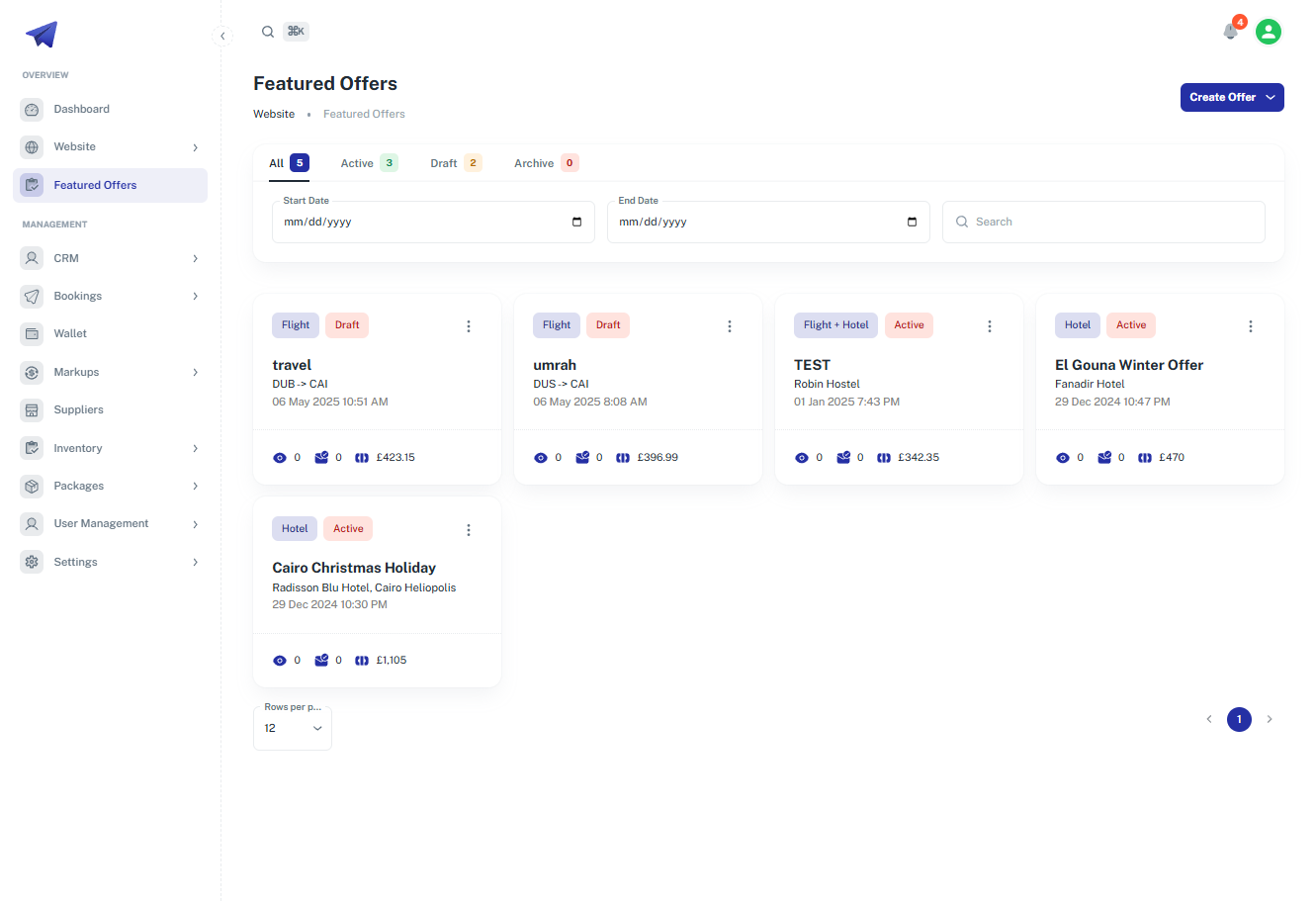Open the El Gouna Winter Offer title

(x=1129, y=365)
